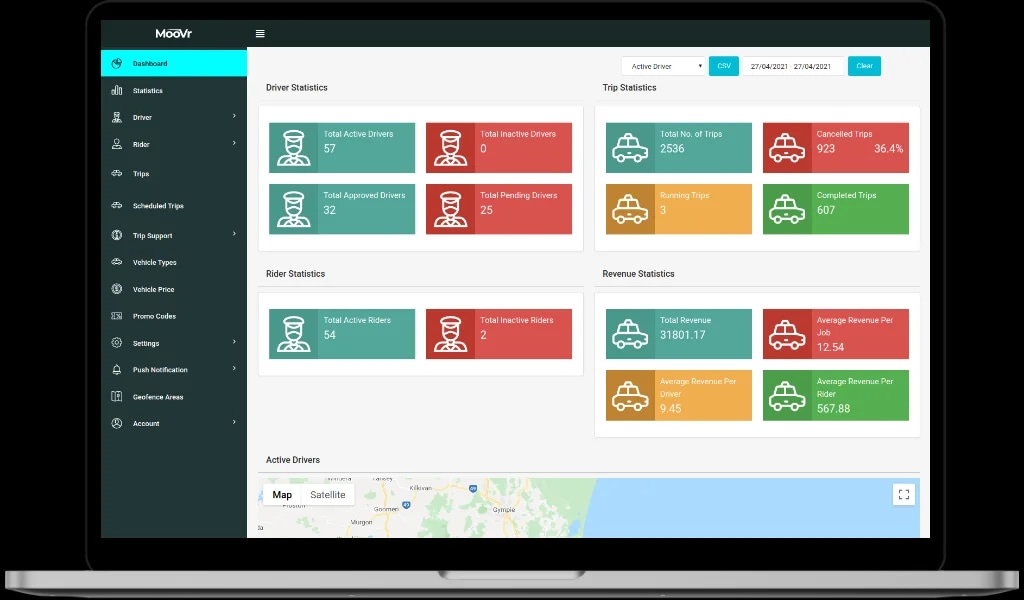Click the Statistics bar chart icon
The height and width of the screenshot is (600, 1024).
[x=117, y=90]
